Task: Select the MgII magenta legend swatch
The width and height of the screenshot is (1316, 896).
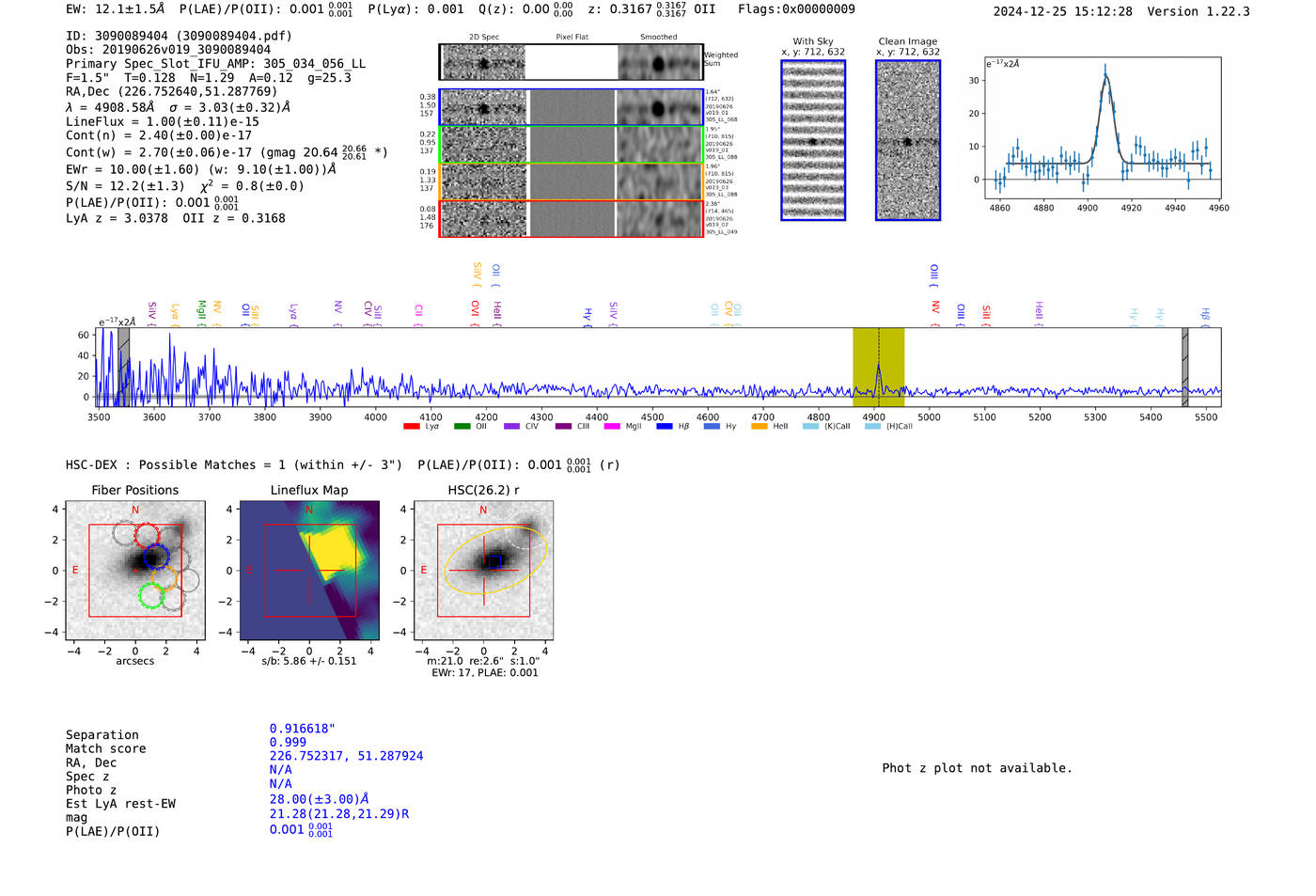Action: pyautogui.click(x=612, y=427)
